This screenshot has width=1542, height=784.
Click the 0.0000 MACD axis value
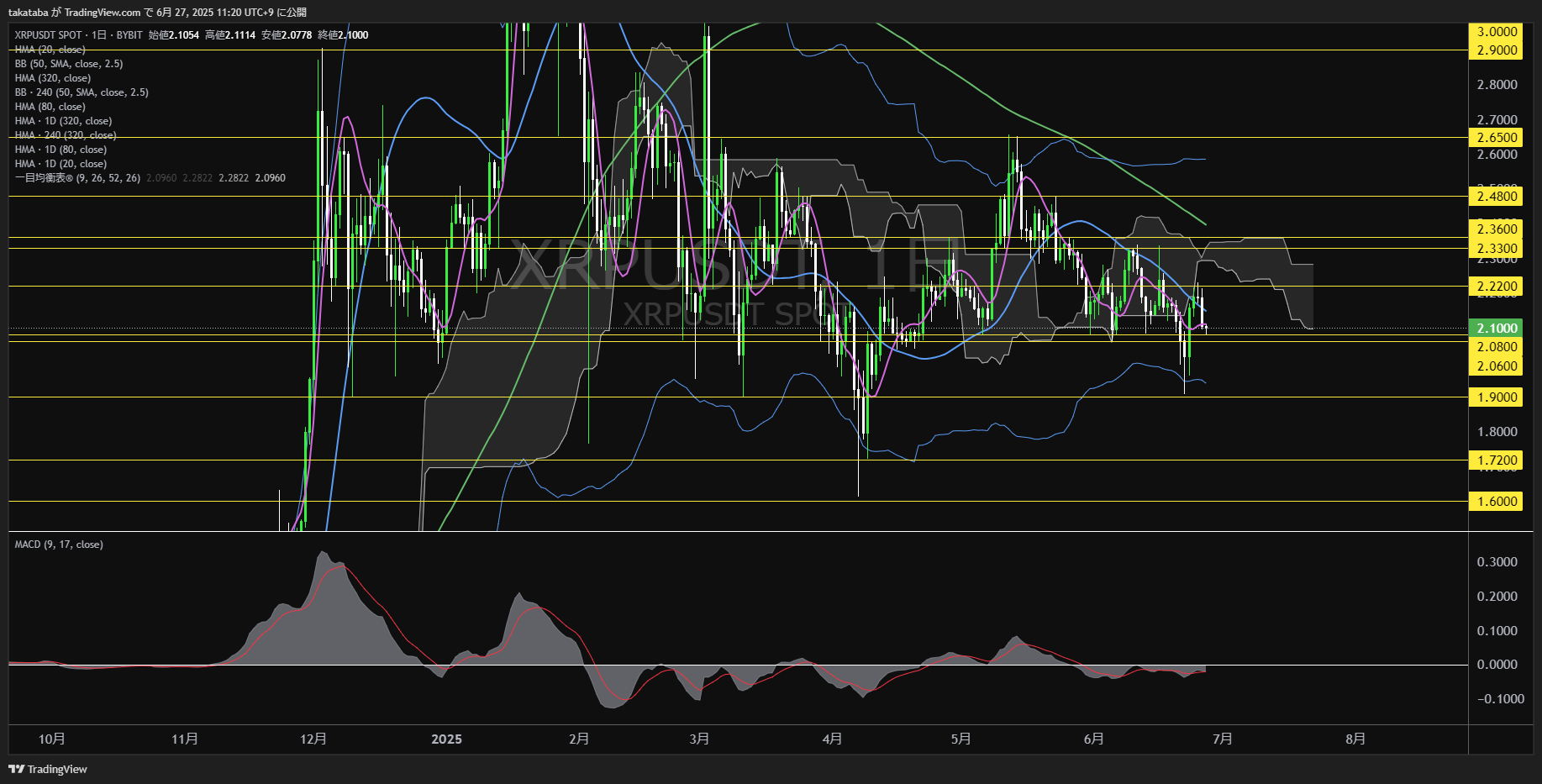[x=1497, y=665]
